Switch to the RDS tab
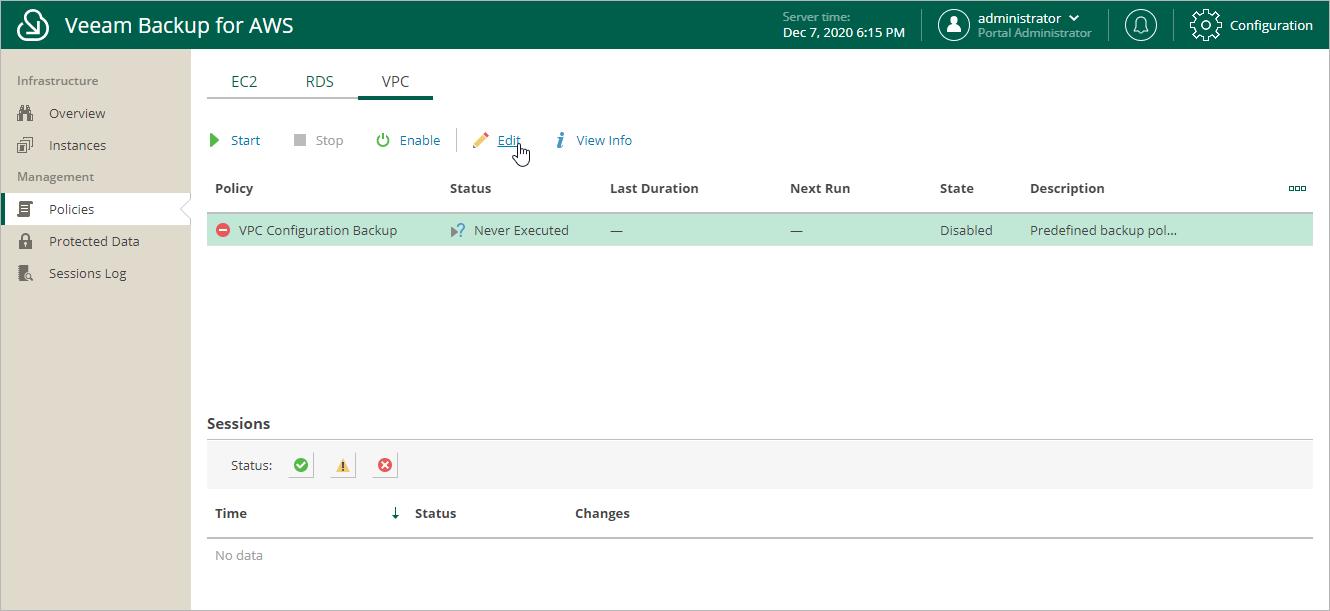Screen dimensions: 1330x611 pyautogui.click(x=320, y=82)
